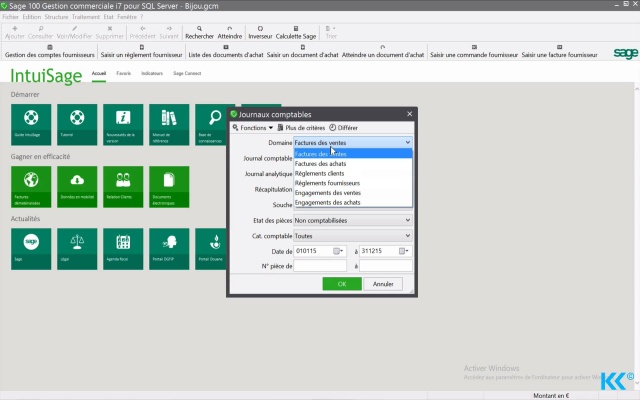Expand the Etat des pièces dropdown
The height and width of the screenshot is (400, 640).
click(x=352, y=220)
